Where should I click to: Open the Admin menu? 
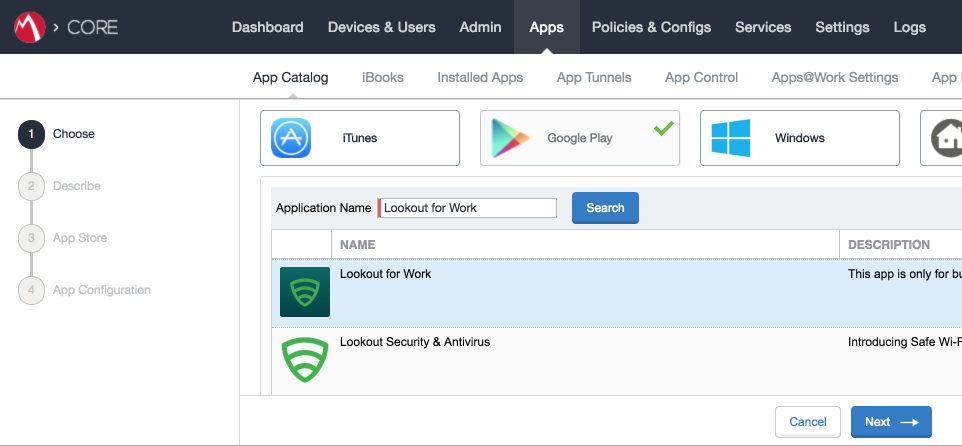coord(480,27)
